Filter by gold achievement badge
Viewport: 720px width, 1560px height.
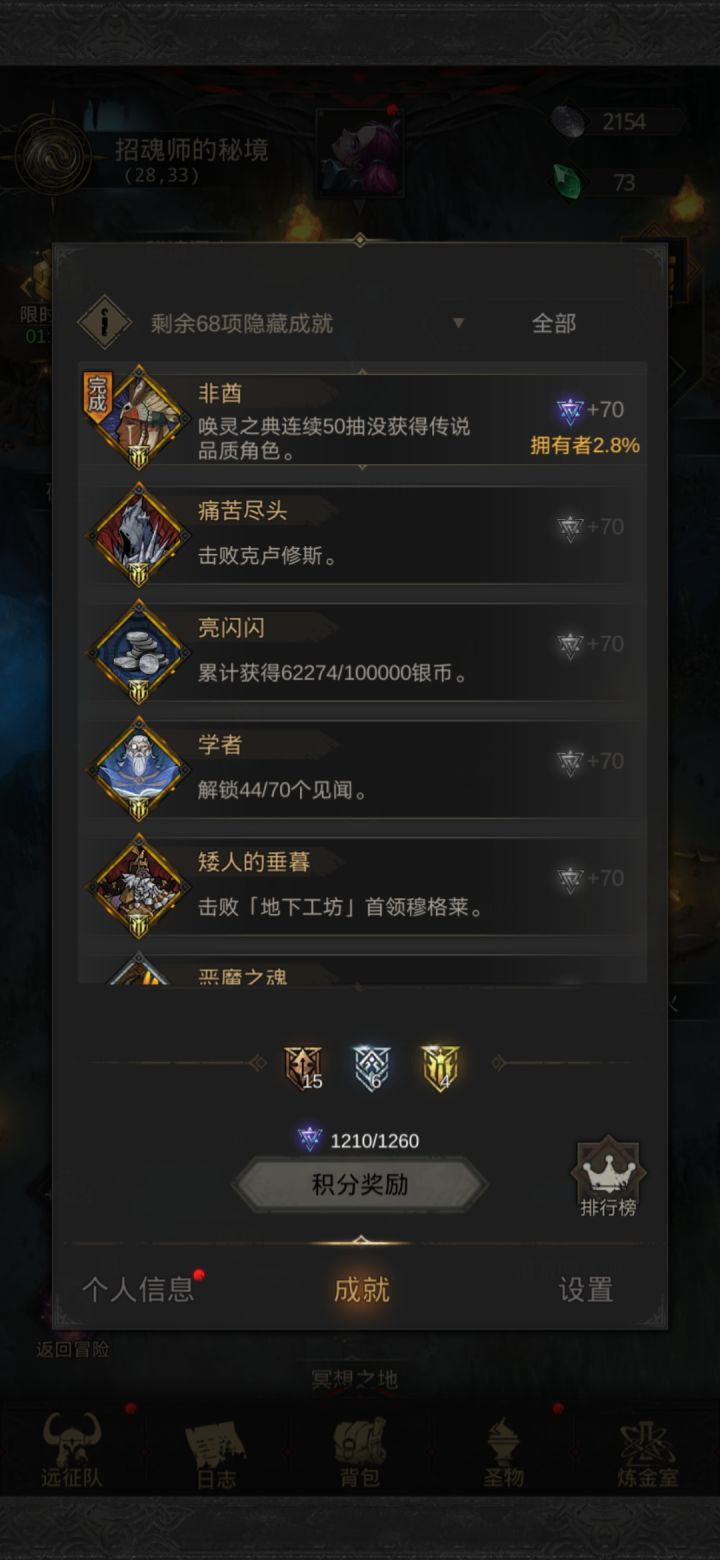(440, 1068)
